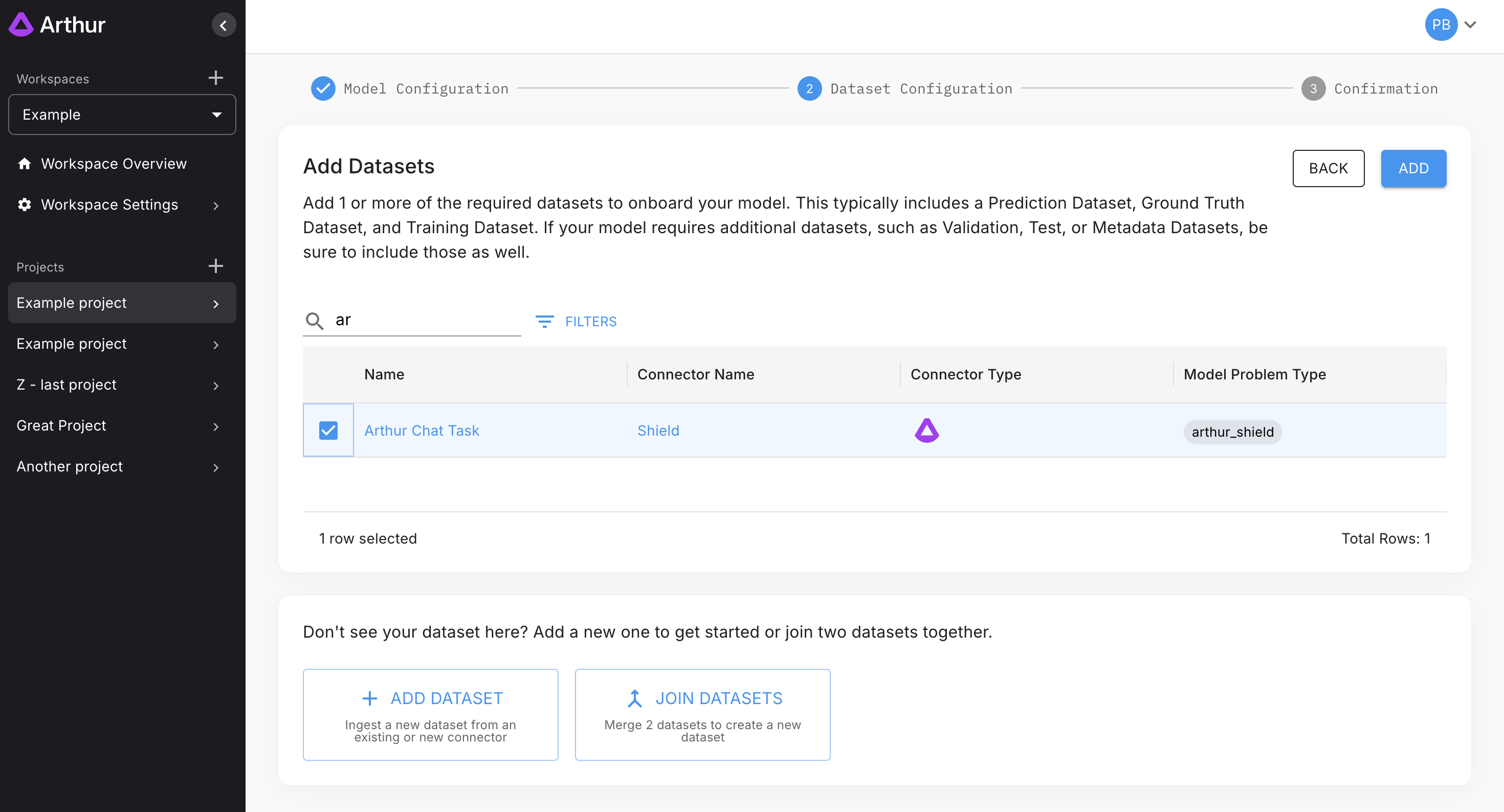
Task: Click the dataset search input field
Action: pyautogui.click(x=425, y=320)
